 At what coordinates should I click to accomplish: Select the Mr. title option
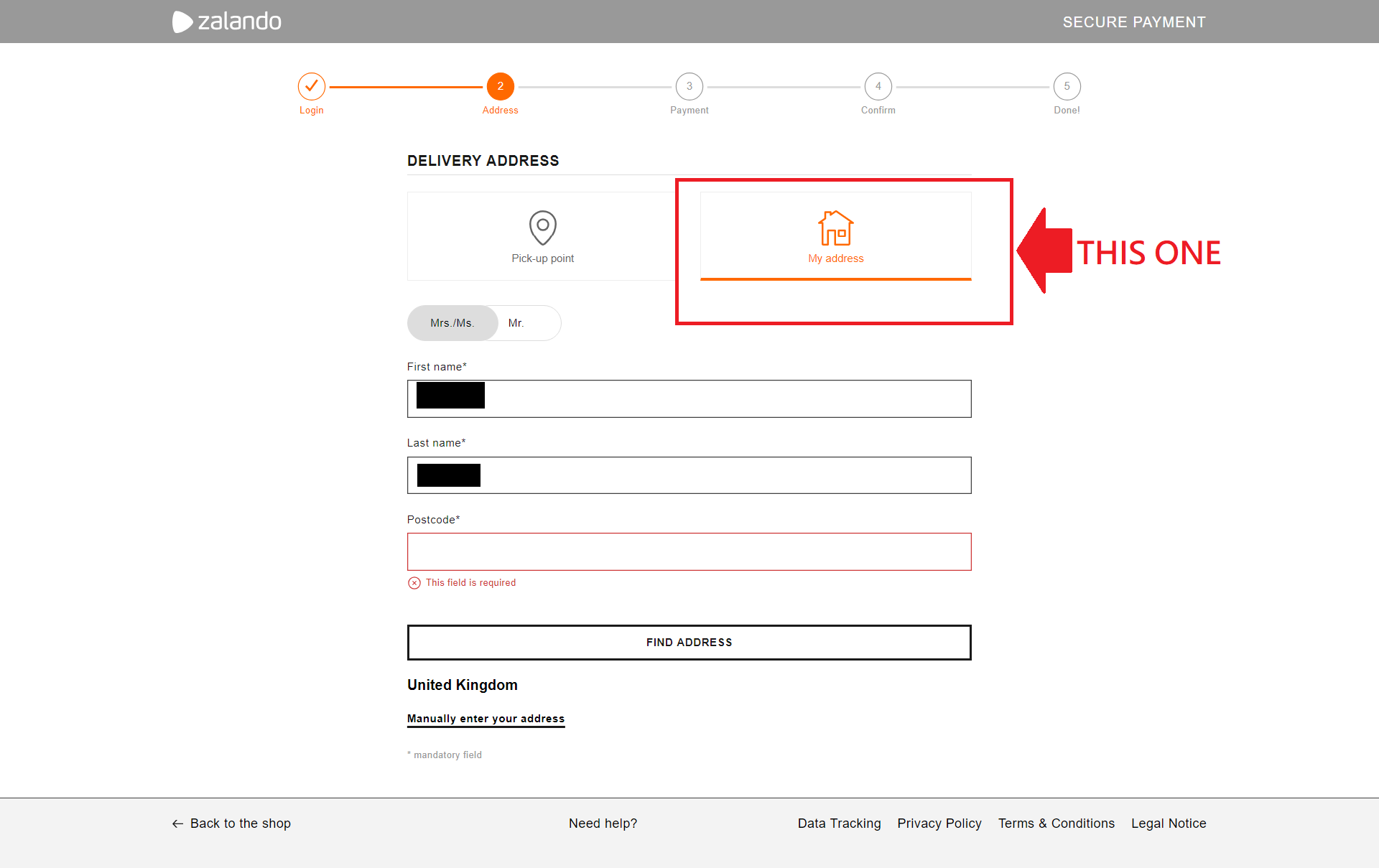(516, 323)
